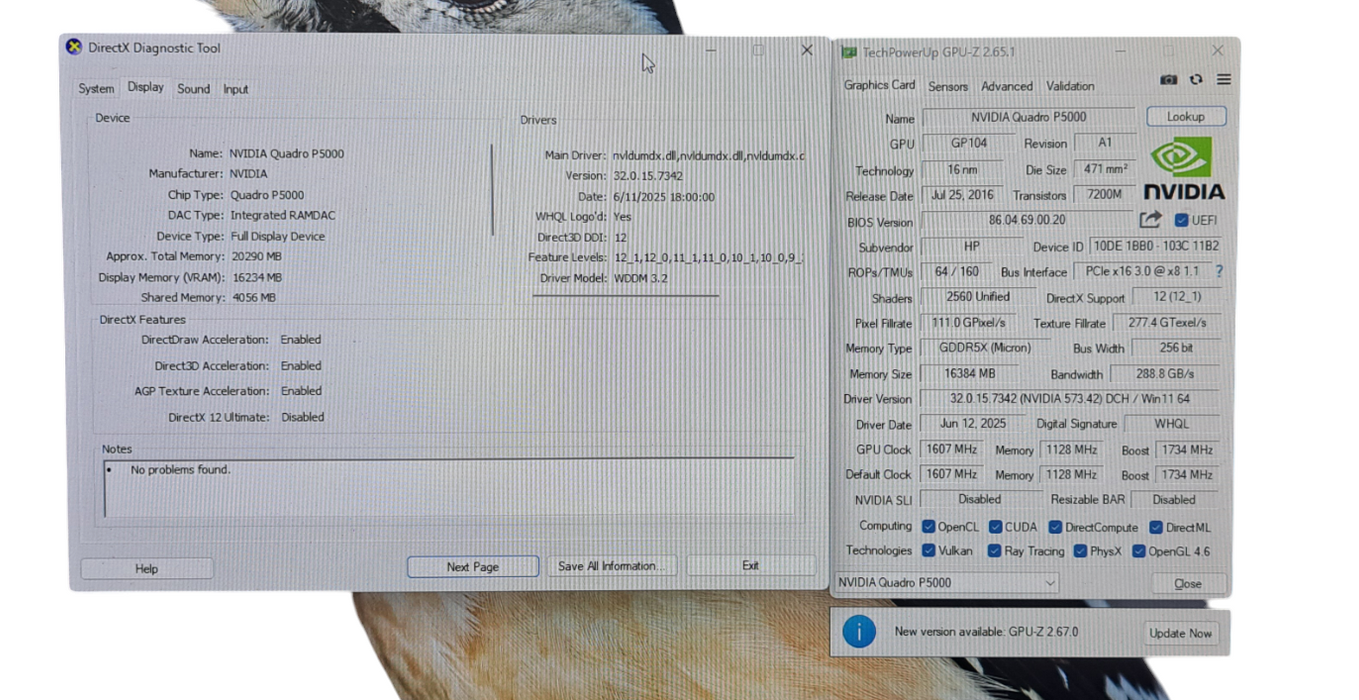1359x700 pixels.
Task: Click the Next Page button
Action: (472, 566)
